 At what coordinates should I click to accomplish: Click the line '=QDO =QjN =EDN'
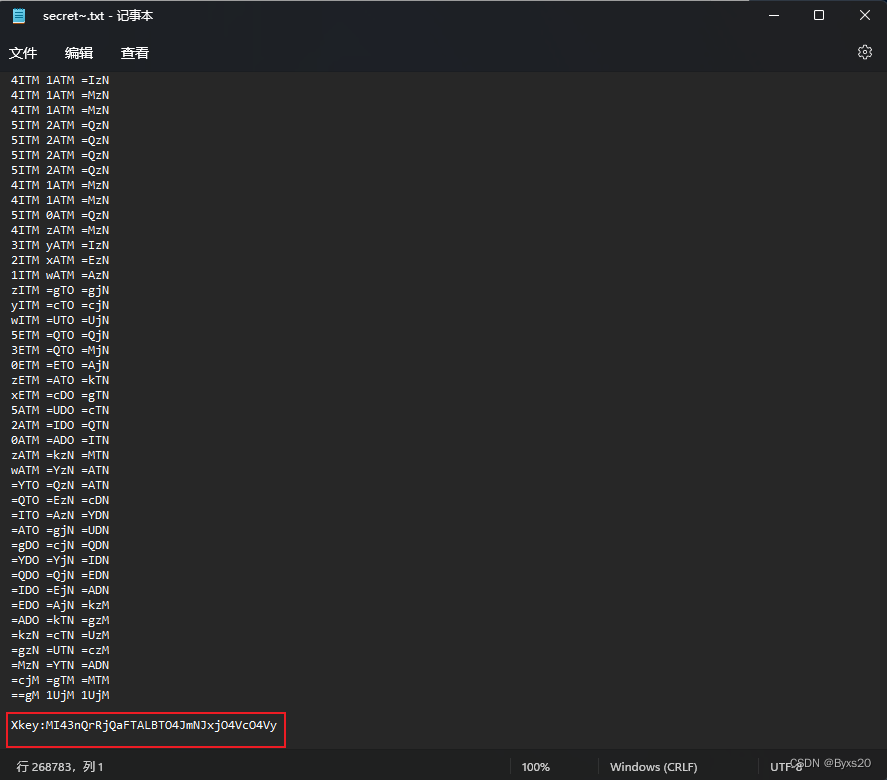pyautogui.click(x=60, y=575)
